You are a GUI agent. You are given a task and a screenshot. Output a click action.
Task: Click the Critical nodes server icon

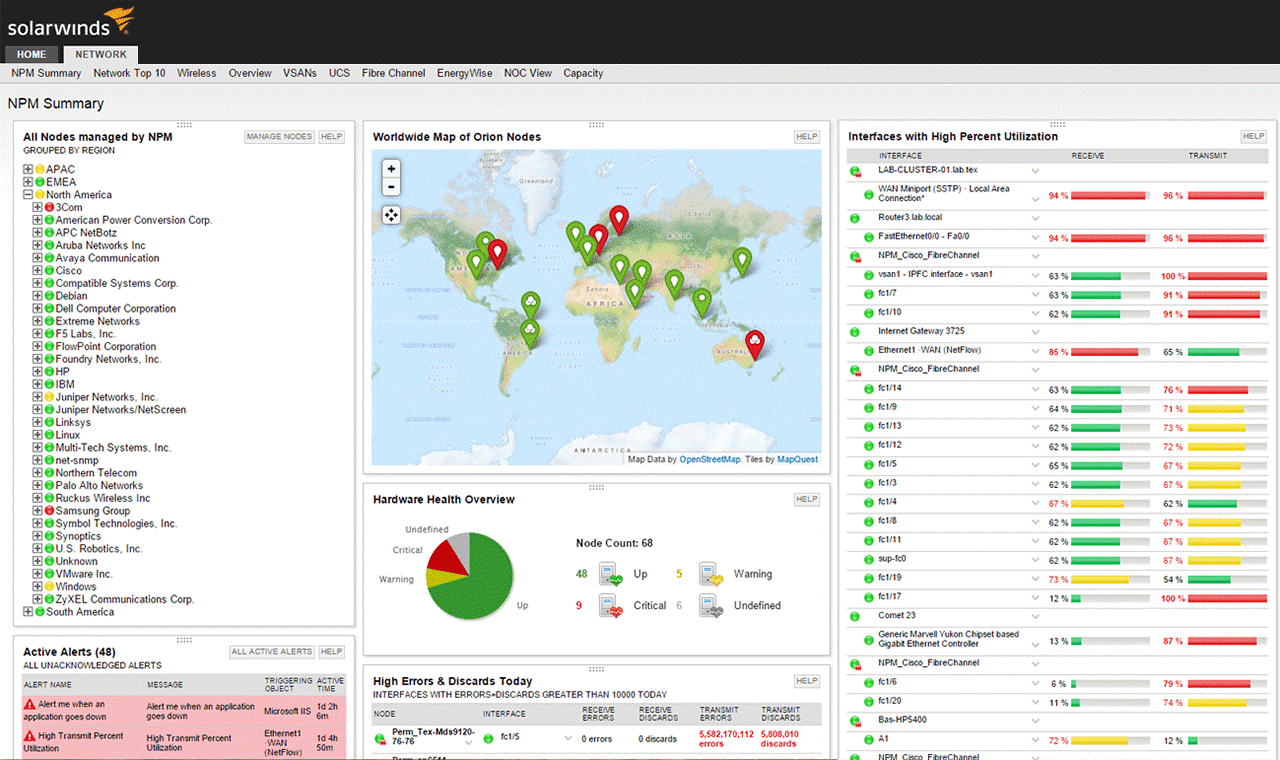point(611,606)
